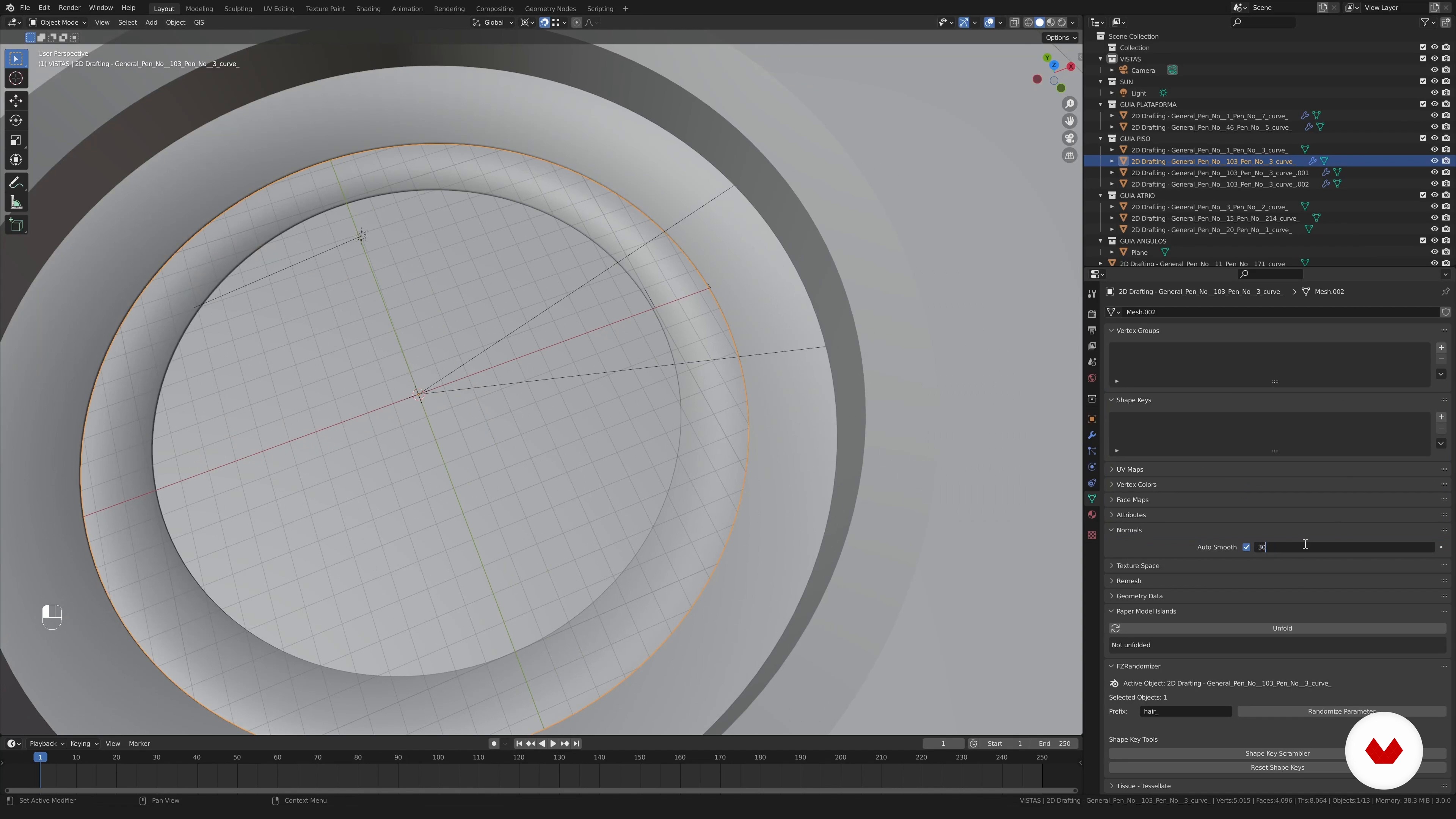The image size is (1456, 819).
Task: Click the viewport zoom icon
Action: [x=1069, y=104]
